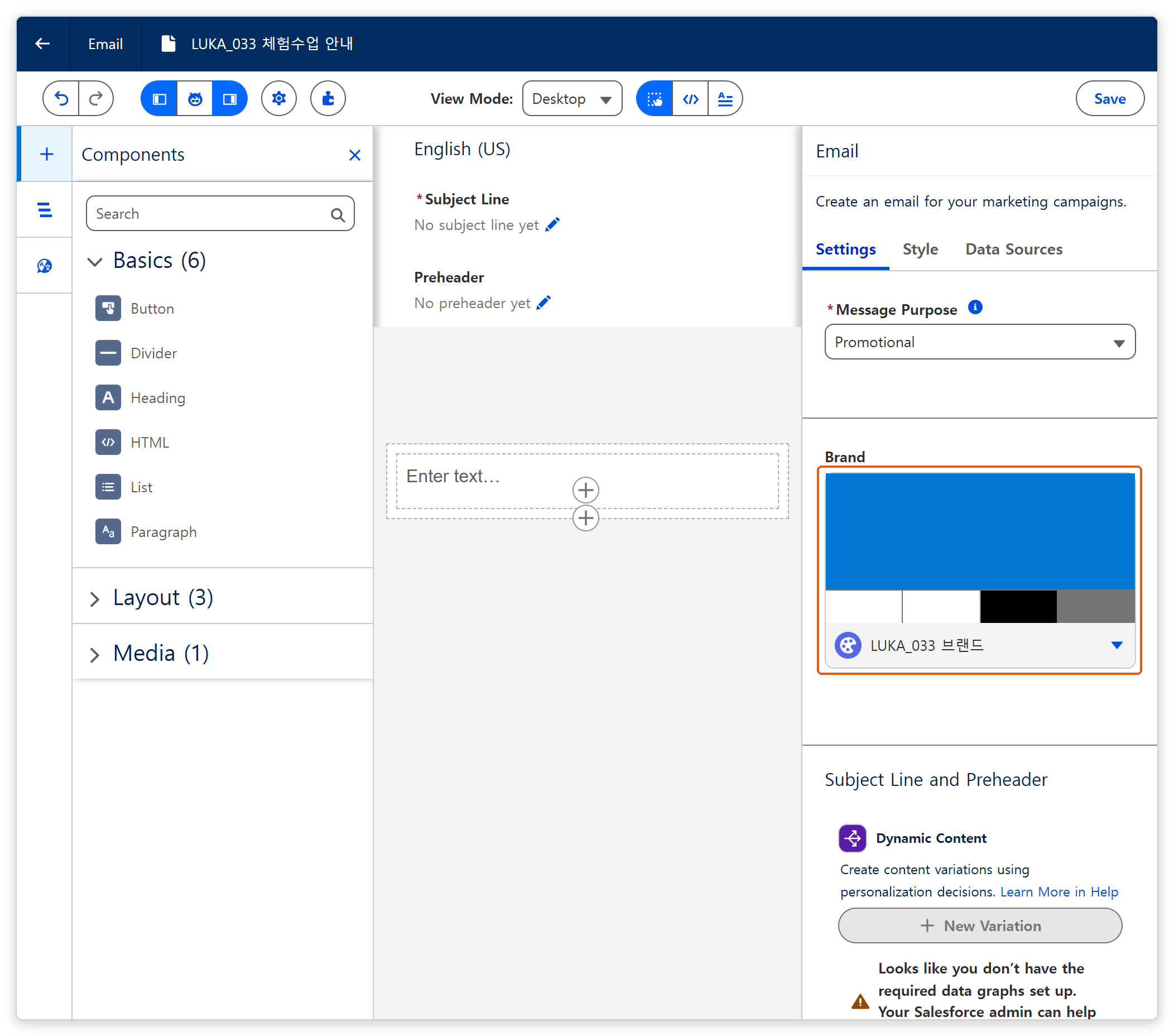Select the Divider component

(x=136, y=353)
